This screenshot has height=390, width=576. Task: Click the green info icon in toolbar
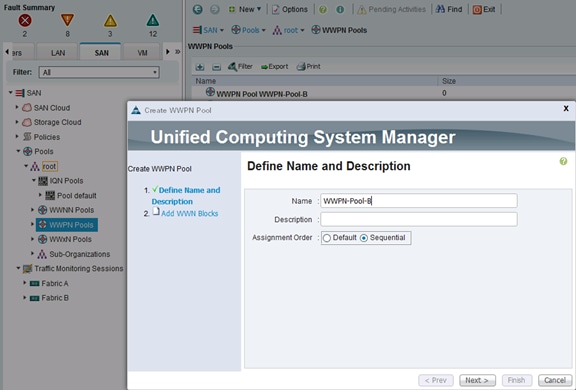[x=340, y=10]
